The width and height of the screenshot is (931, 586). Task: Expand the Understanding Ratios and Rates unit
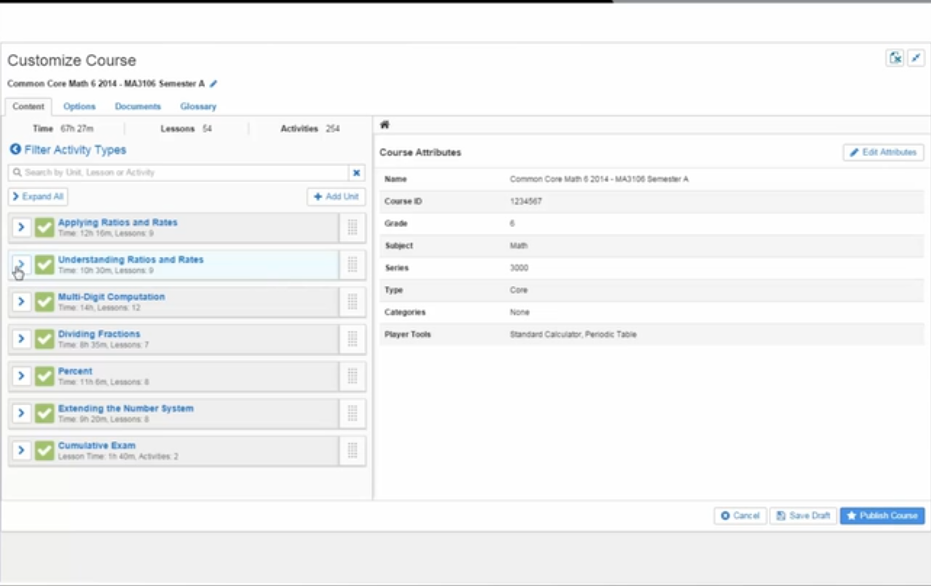coord(21,264)
